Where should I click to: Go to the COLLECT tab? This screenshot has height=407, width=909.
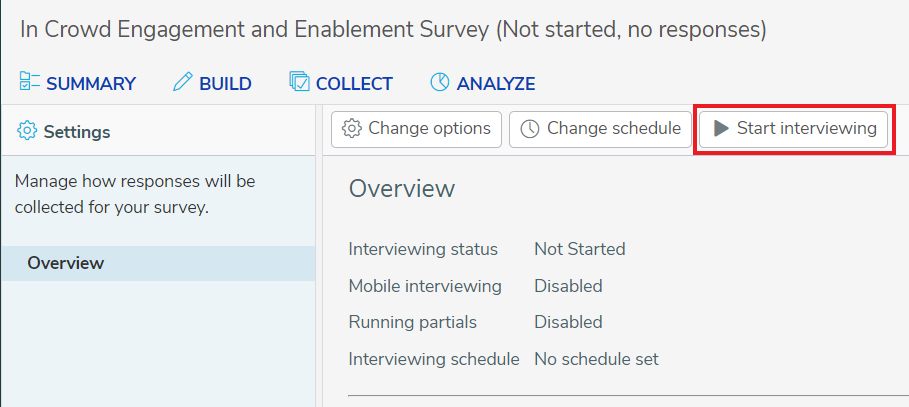point(341,83)
